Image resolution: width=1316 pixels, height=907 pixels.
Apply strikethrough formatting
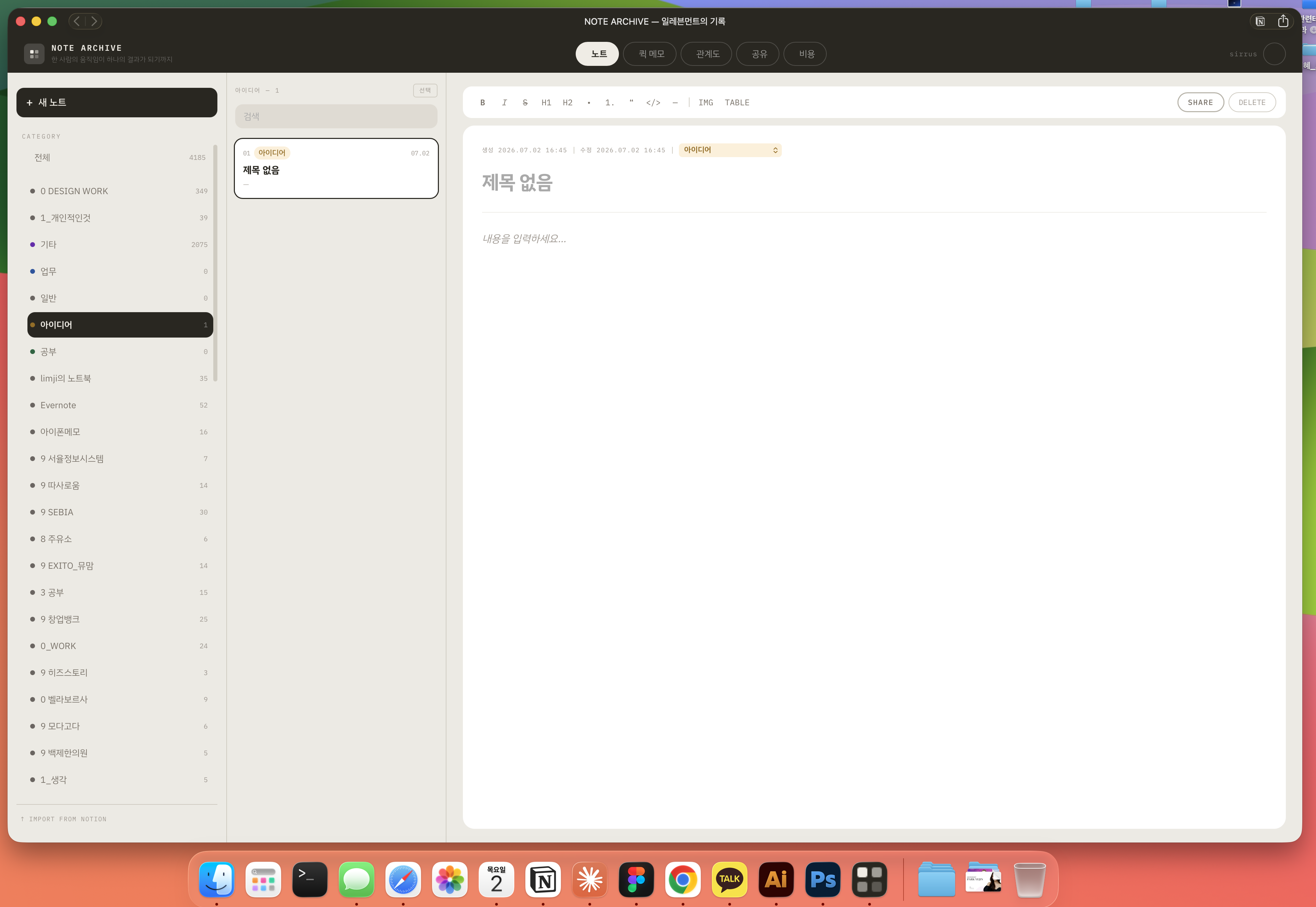pos(525,102)
